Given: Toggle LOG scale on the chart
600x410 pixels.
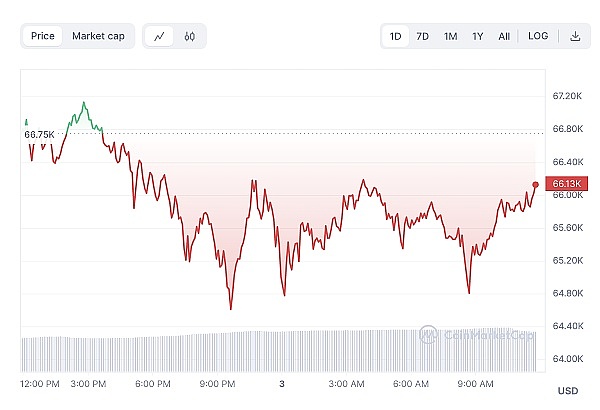Looking at the screenshot, I should point(538,36).
